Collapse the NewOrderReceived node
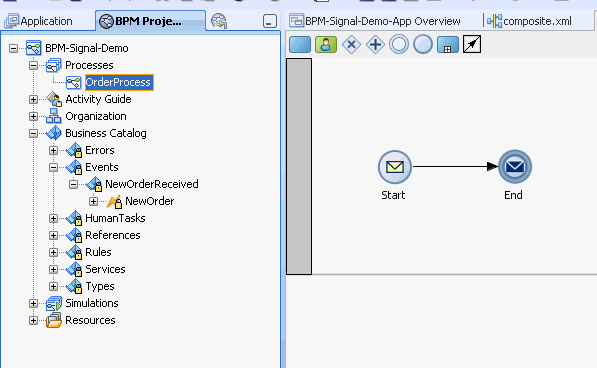 73,185
